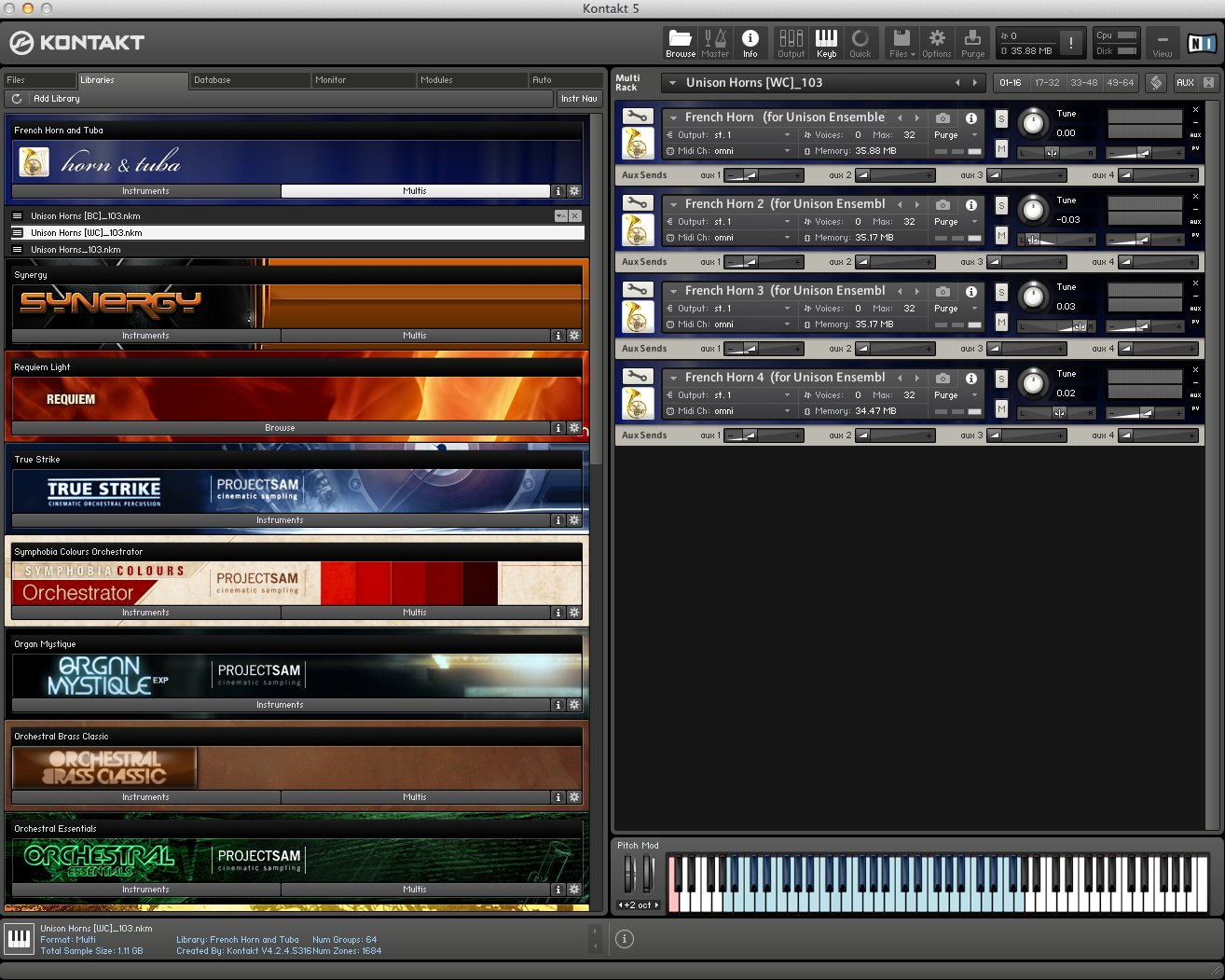Click the Native Instruments NI logo
The height and width of the screenshot is (980, 1225).
(1202, 43)
